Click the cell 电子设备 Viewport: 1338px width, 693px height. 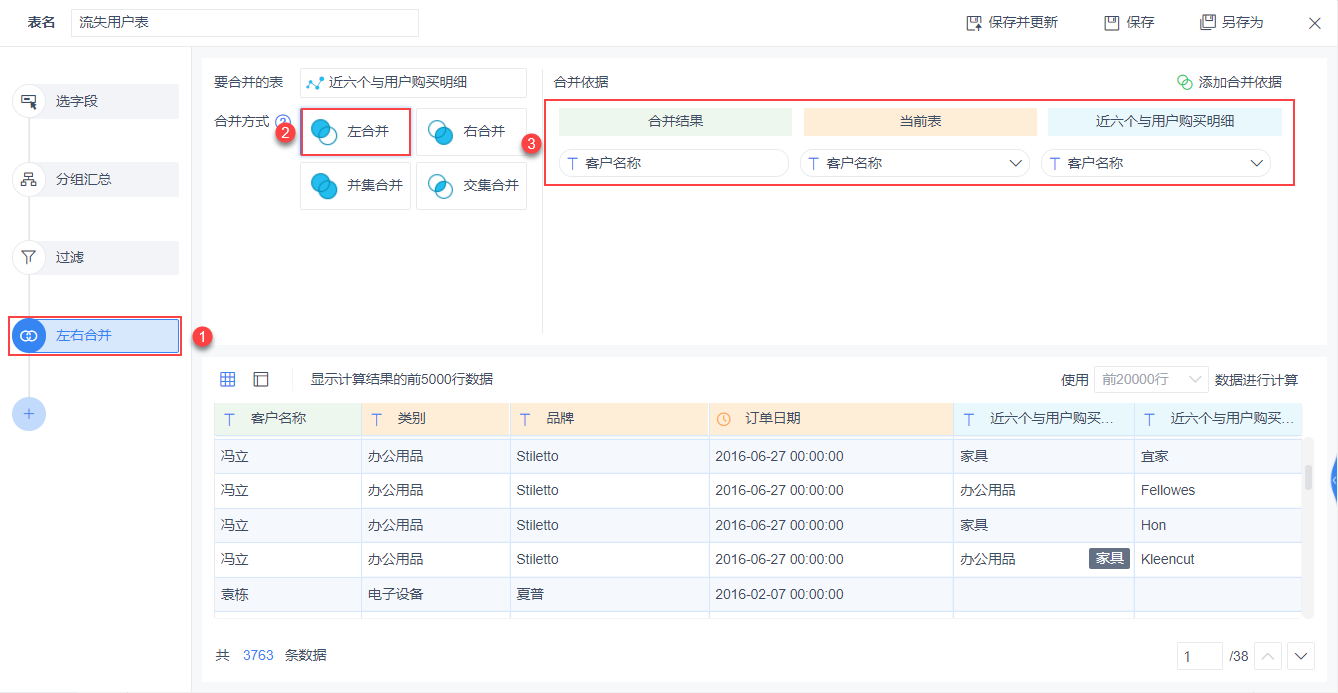pos(436,594)
